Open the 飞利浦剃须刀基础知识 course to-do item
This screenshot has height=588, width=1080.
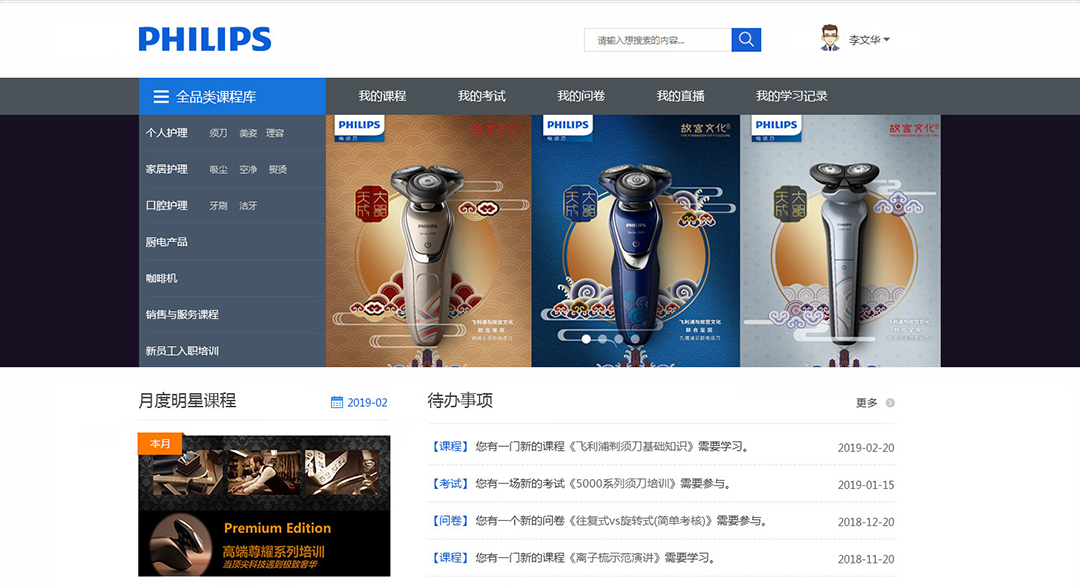pyautogui.click(x=590, y=446)
